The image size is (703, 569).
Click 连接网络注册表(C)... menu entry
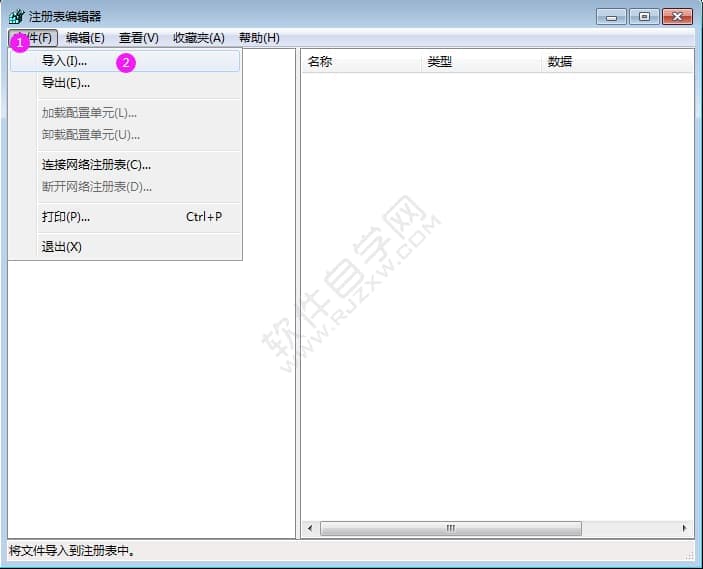coord(96,165)
